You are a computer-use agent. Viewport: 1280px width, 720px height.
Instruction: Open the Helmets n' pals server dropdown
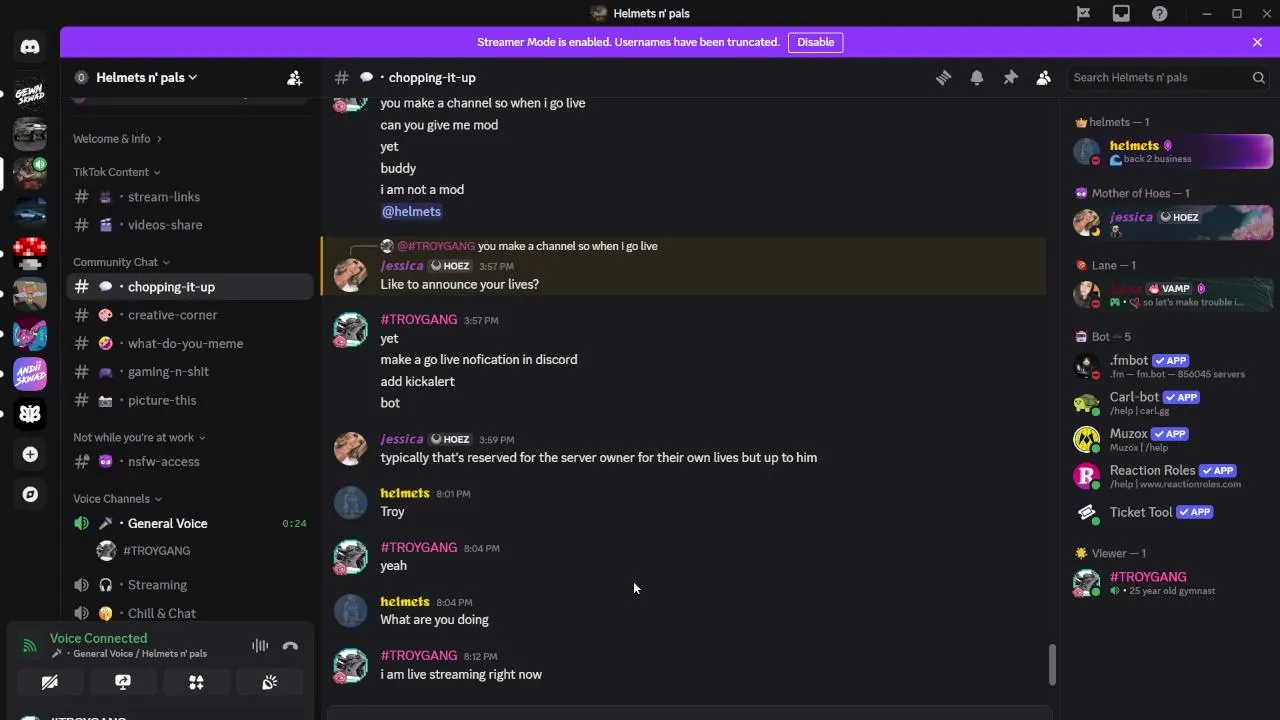[146, 78]
